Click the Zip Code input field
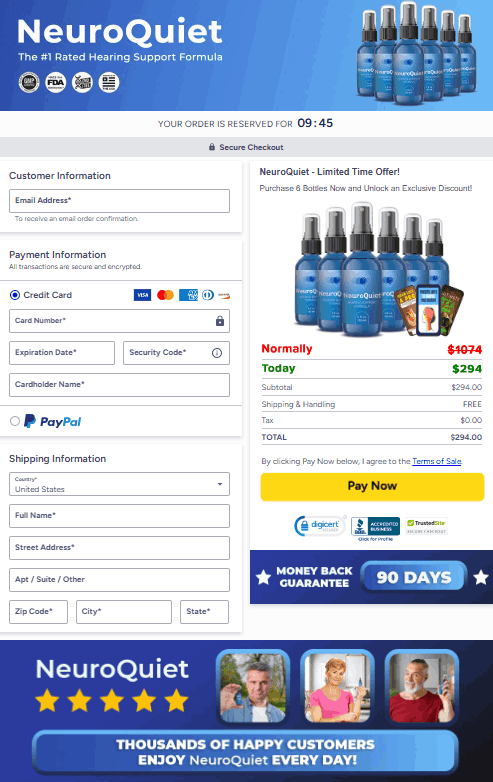The image size is (493, 782). pos(38,612)
